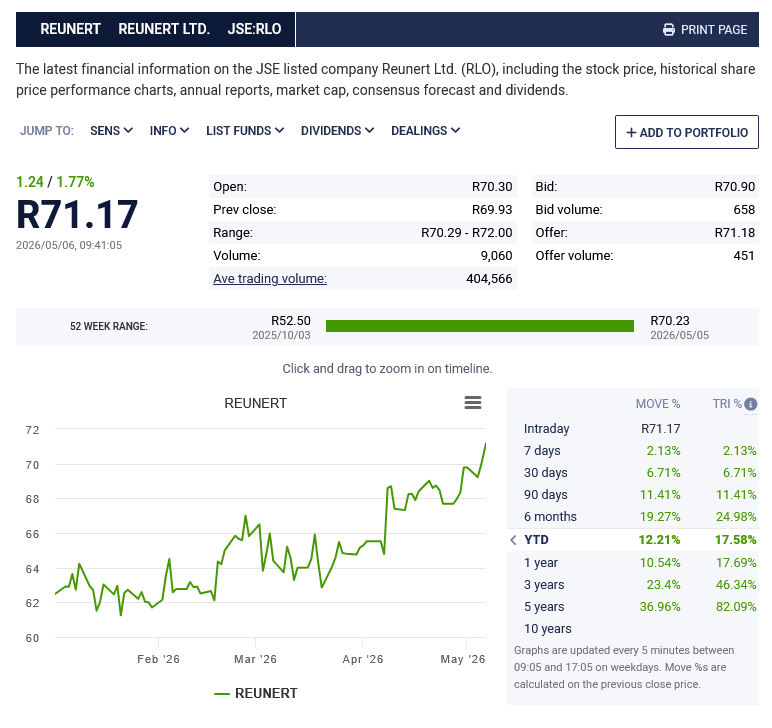Select the 7 days period row
The width and height of the screenshot is (772, 728).
633,451
